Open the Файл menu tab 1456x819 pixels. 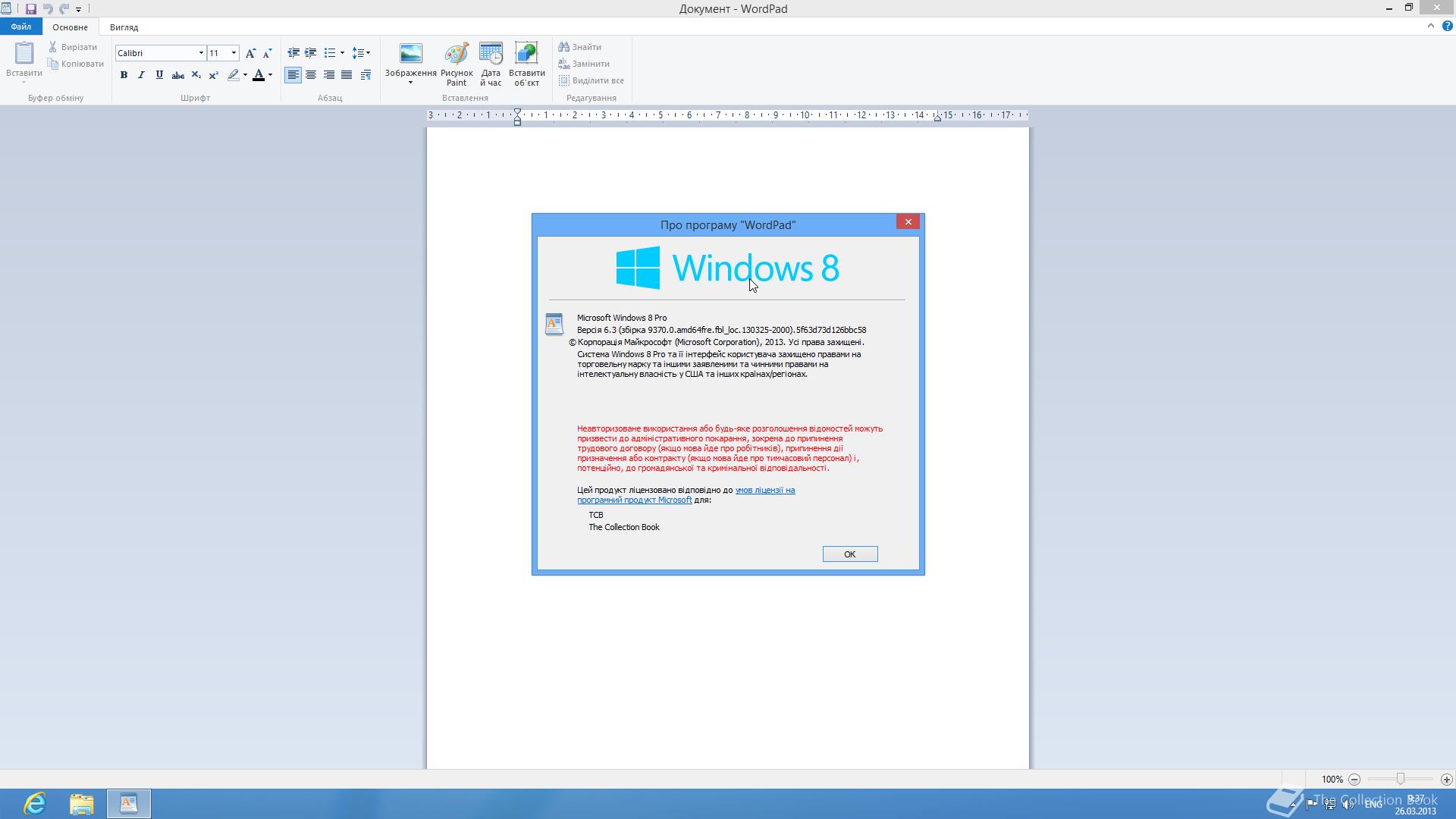(x=21, y=27)
